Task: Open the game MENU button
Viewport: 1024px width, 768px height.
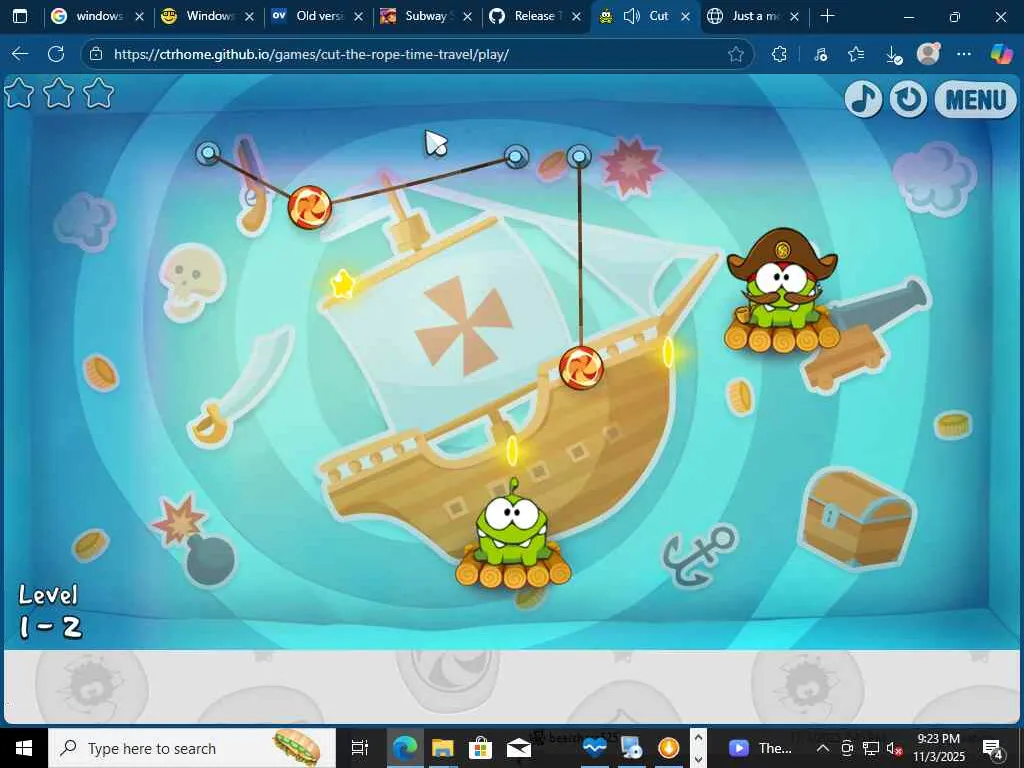Action: (975, 100)
